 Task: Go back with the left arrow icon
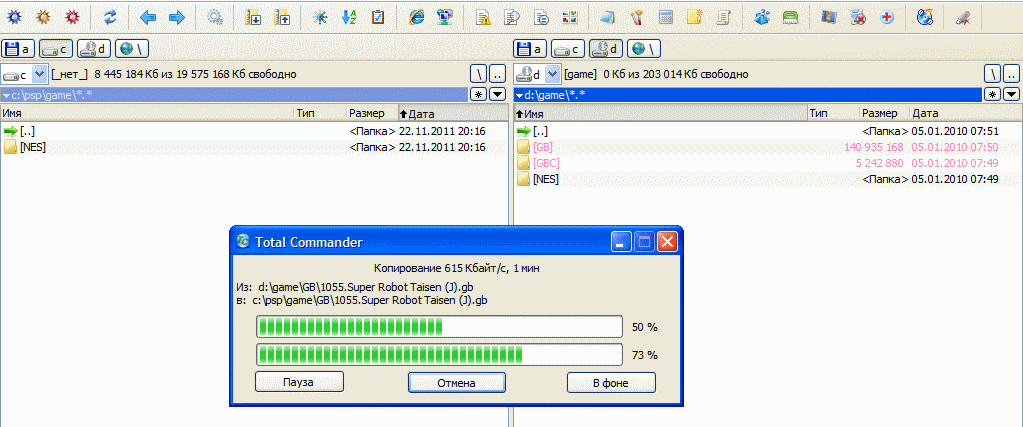(147, 17)
